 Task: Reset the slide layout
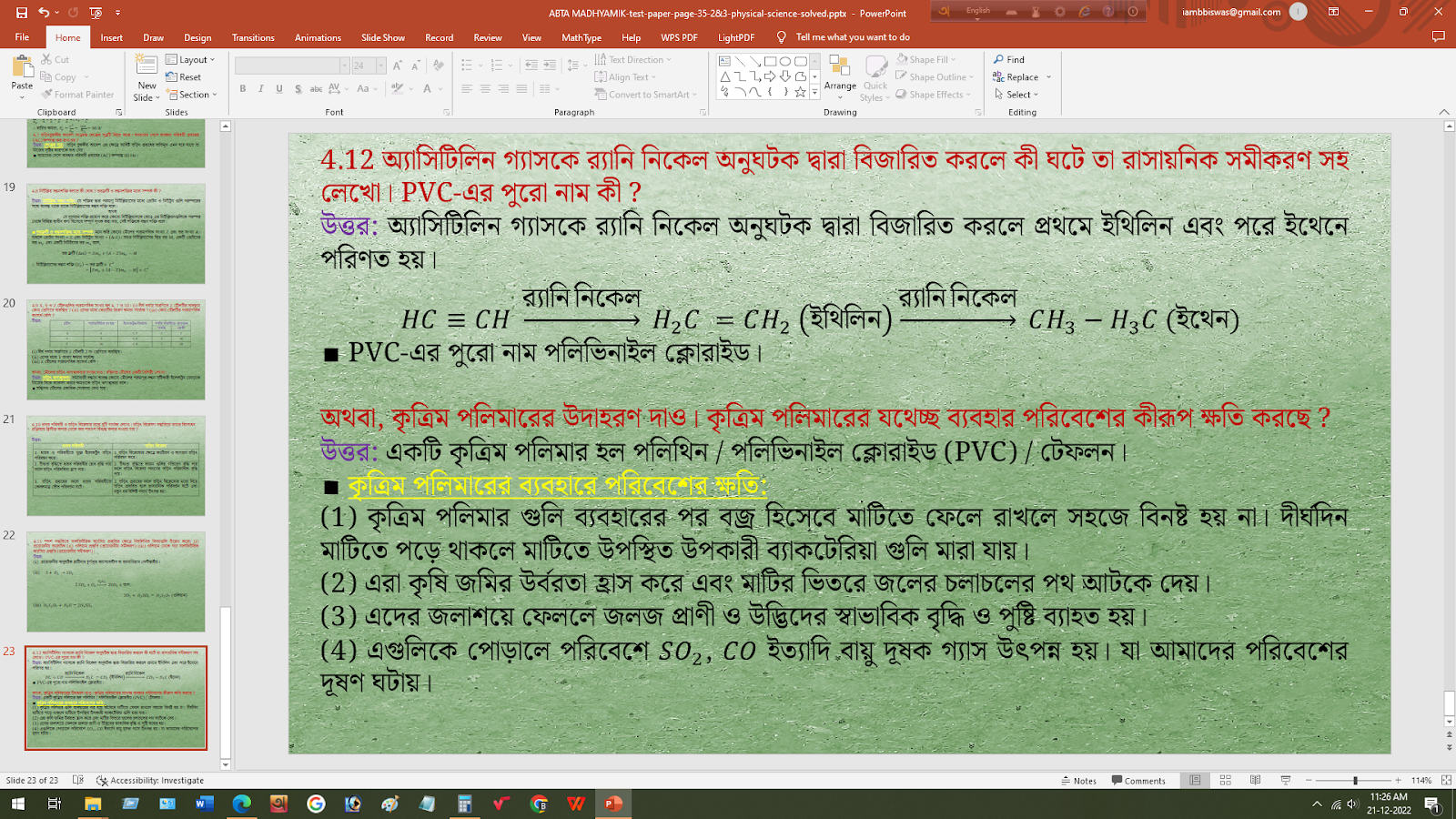[183, 77]
